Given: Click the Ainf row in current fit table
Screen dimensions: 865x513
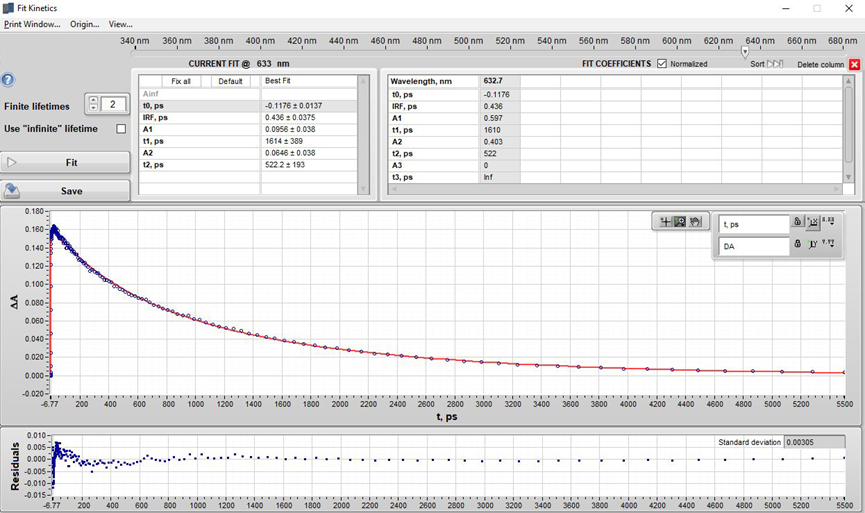Looking at the screenshot, I should click(248, 94).
